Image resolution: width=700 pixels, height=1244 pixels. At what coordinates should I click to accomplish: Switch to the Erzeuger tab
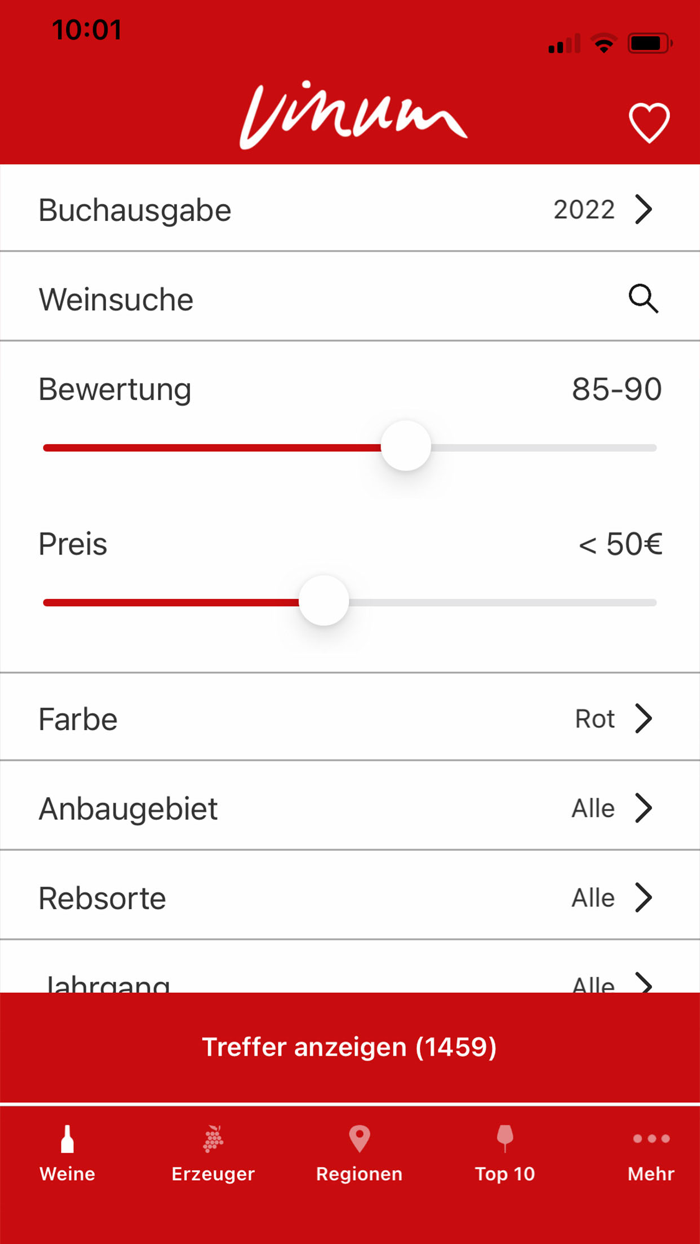pyautogui.click(x=212, y=1155)
